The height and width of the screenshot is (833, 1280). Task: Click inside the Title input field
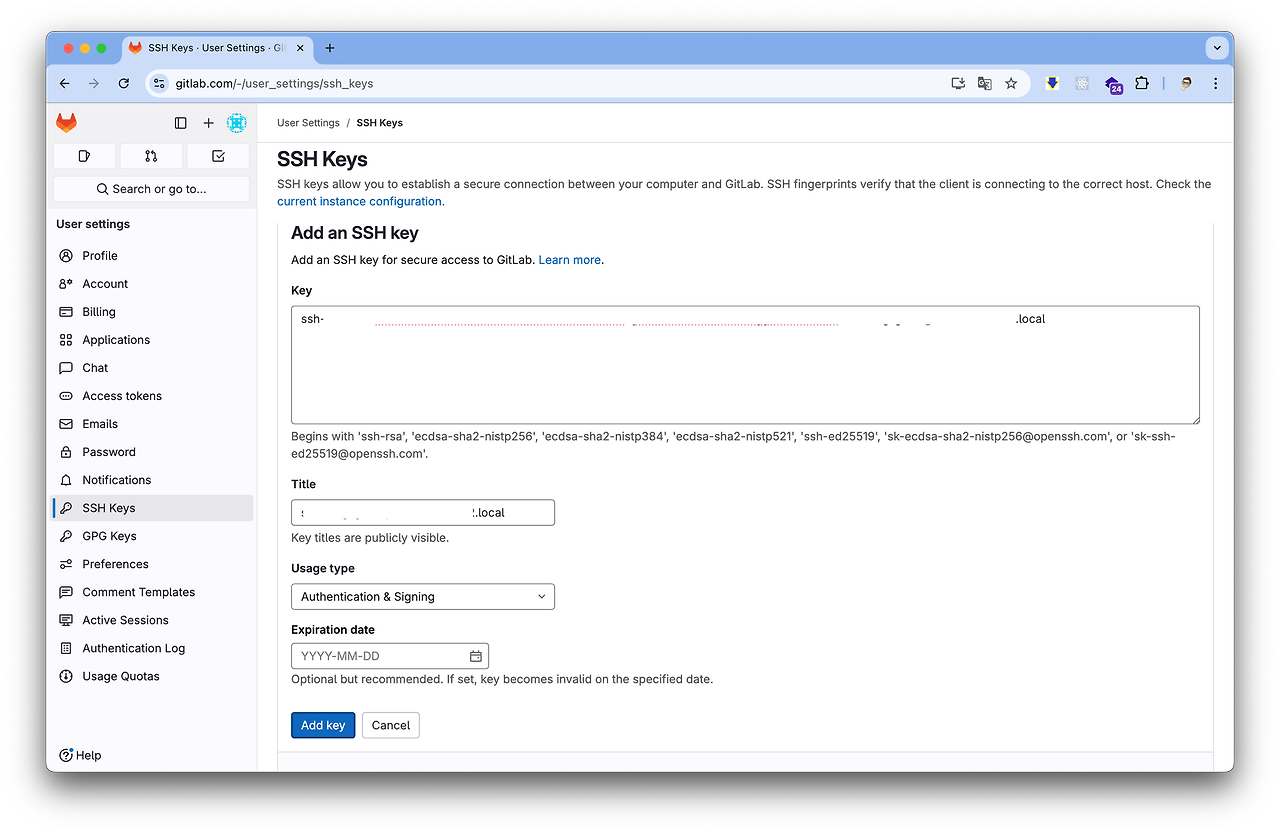422,512
